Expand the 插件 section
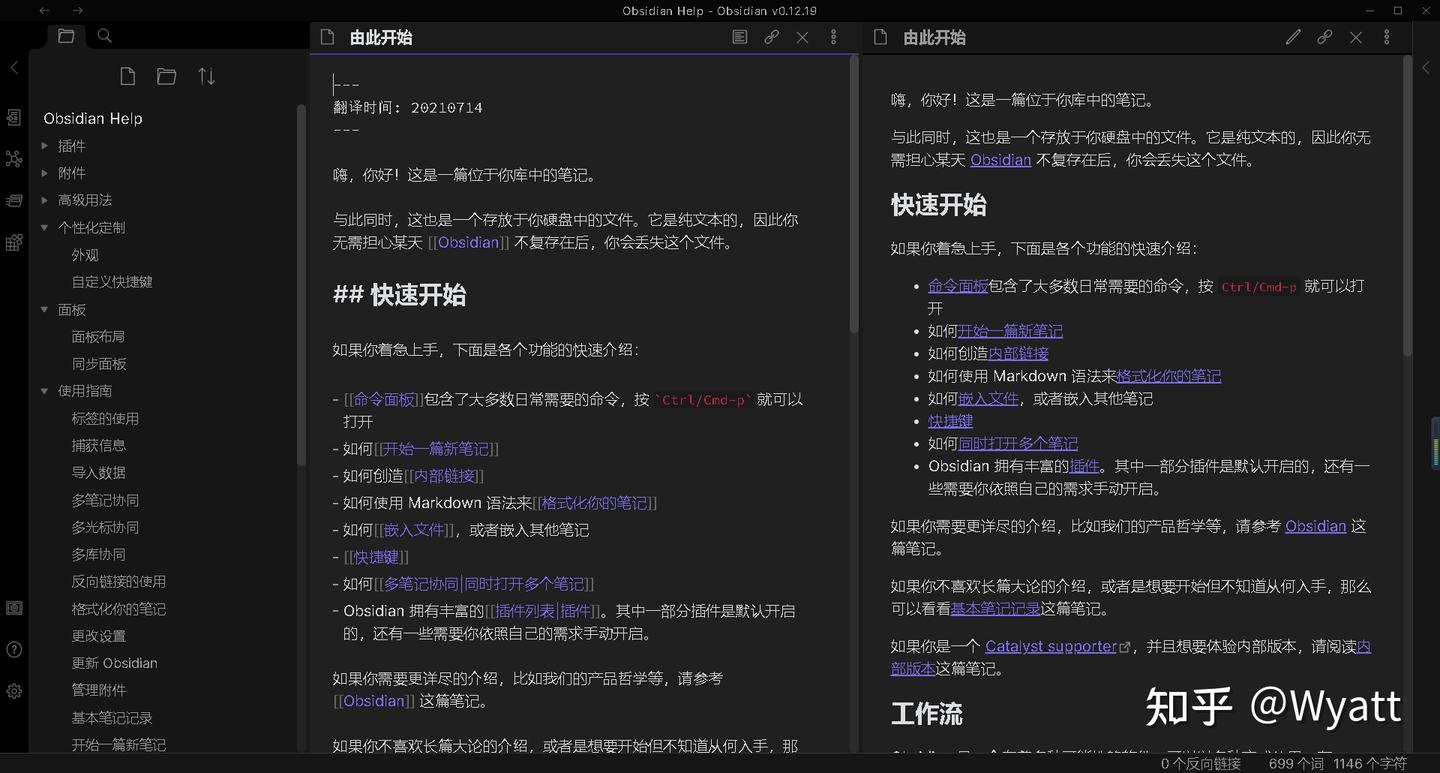The image size is (1440, 773). point(44,145)
